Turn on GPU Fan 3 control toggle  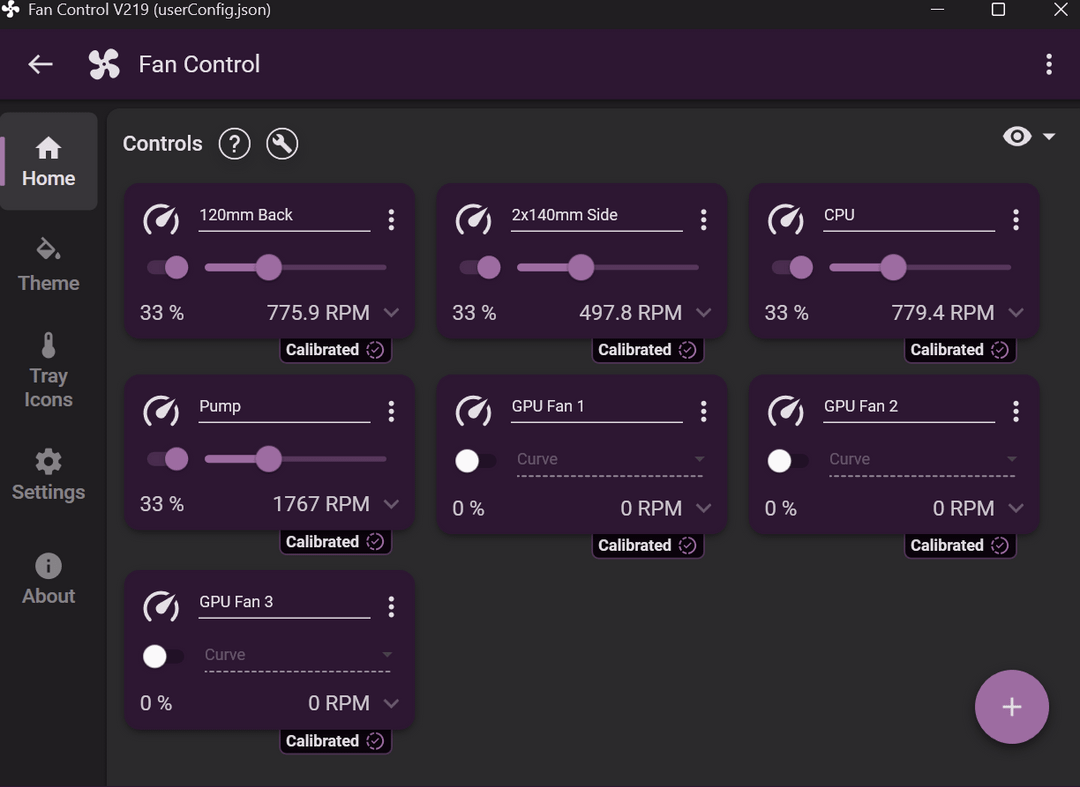(163, 656)
